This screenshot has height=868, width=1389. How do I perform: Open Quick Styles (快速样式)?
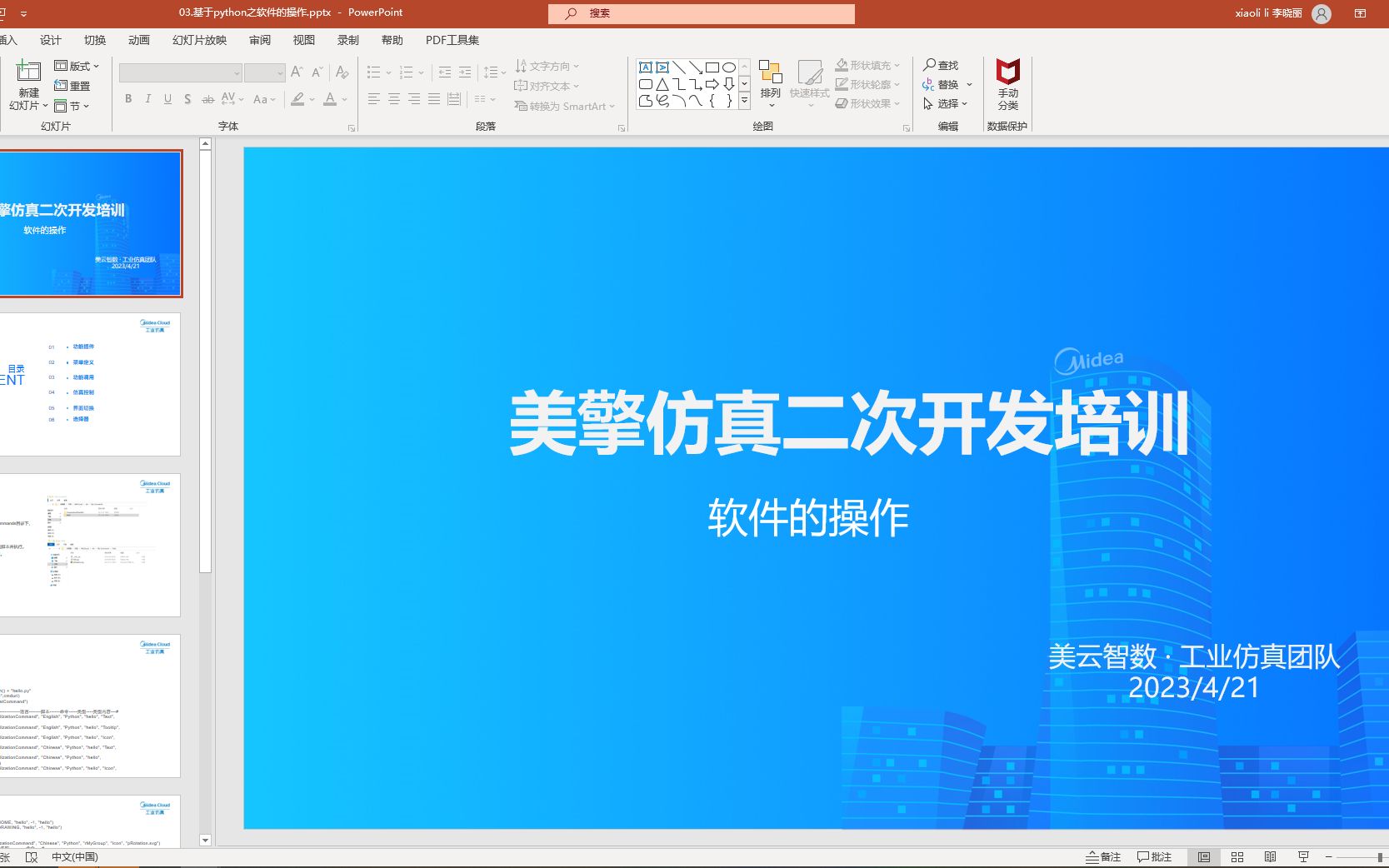(x=808, y=81)
